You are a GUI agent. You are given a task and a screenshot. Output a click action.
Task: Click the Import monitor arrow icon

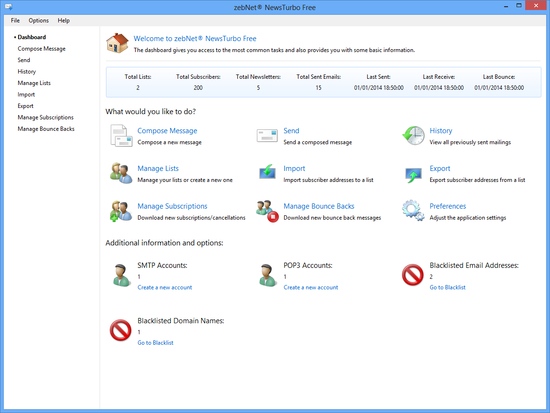point(267,172)
